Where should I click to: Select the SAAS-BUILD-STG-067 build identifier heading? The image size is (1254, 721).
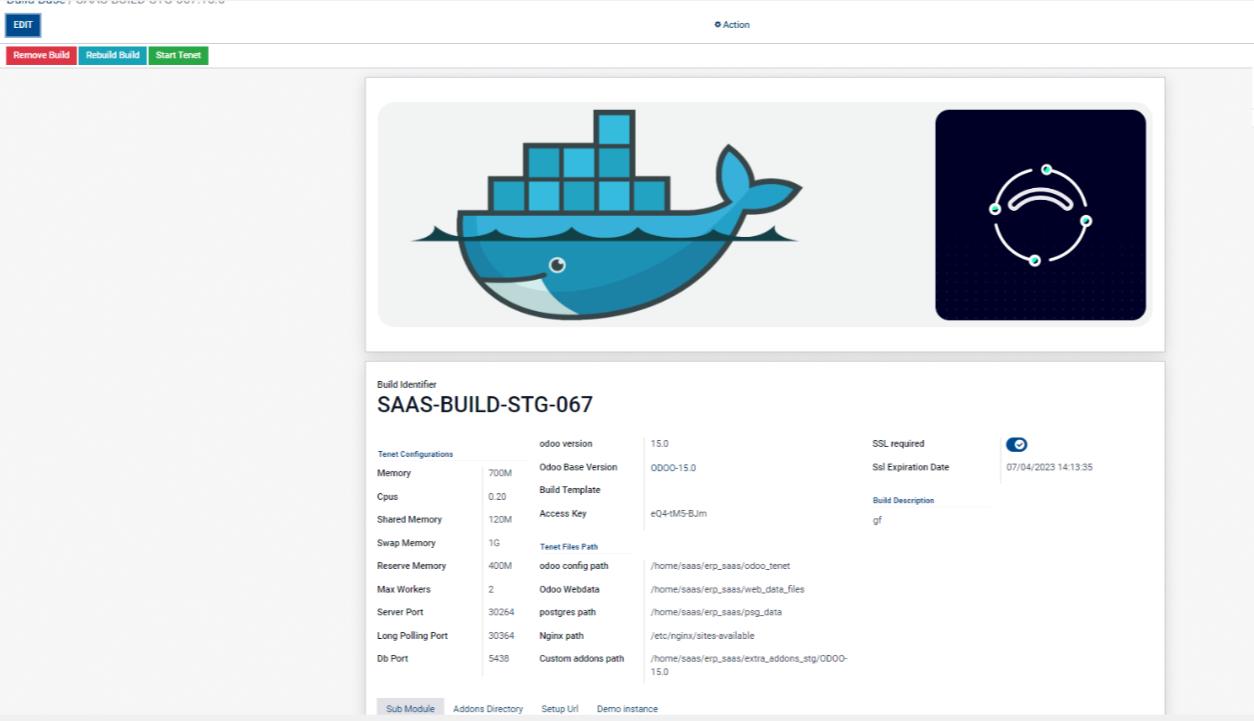[485, 405]
